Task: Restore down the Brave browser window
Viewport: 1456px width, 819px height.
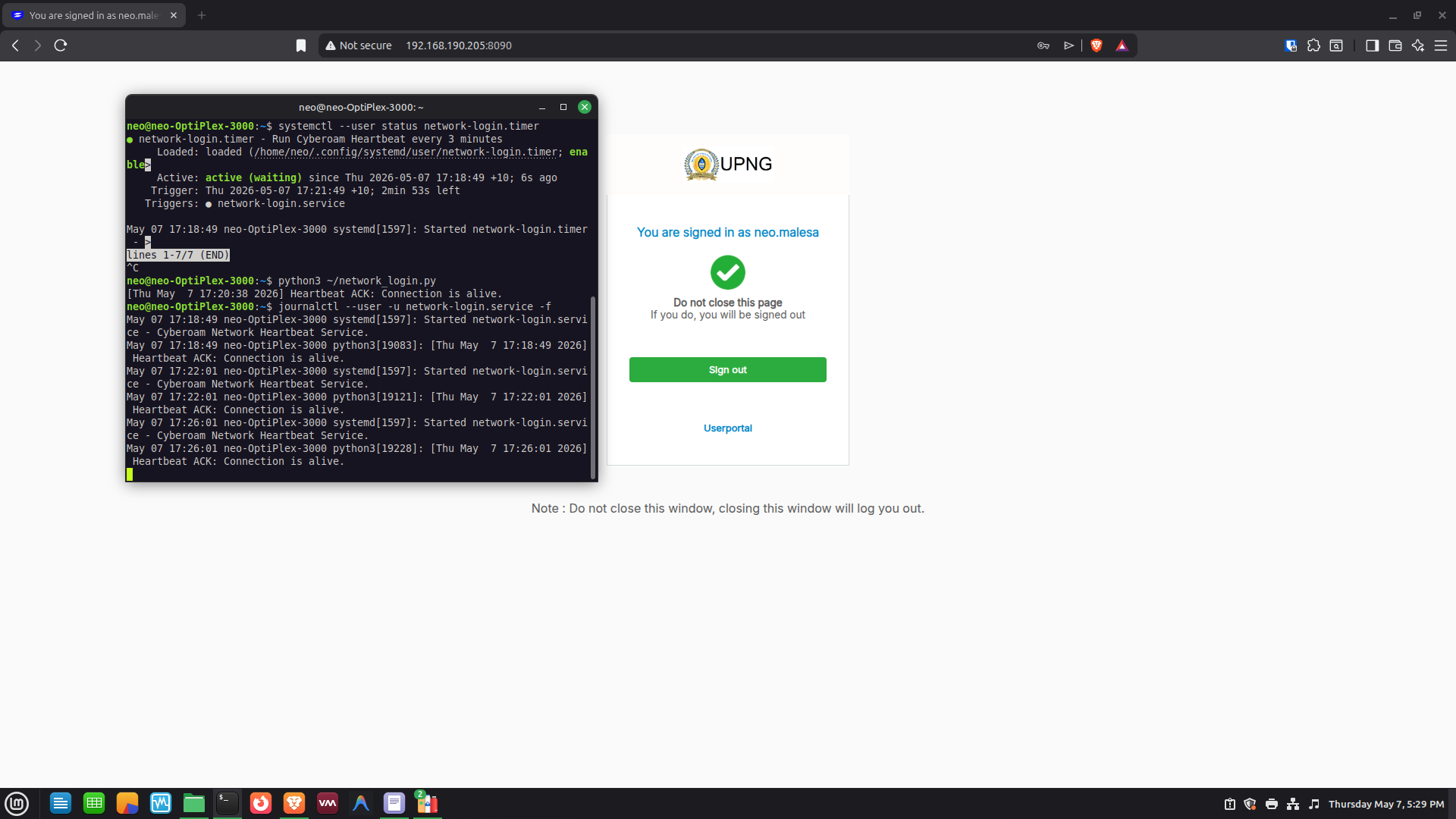Action: click(x=1417, y=15)
